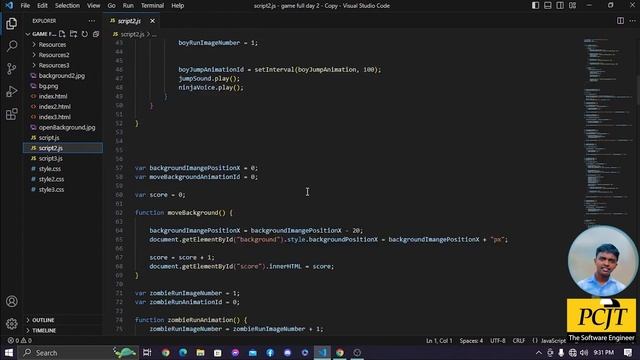640x360 pixels.
Task: Open the Source Control view
Action: 11,69
